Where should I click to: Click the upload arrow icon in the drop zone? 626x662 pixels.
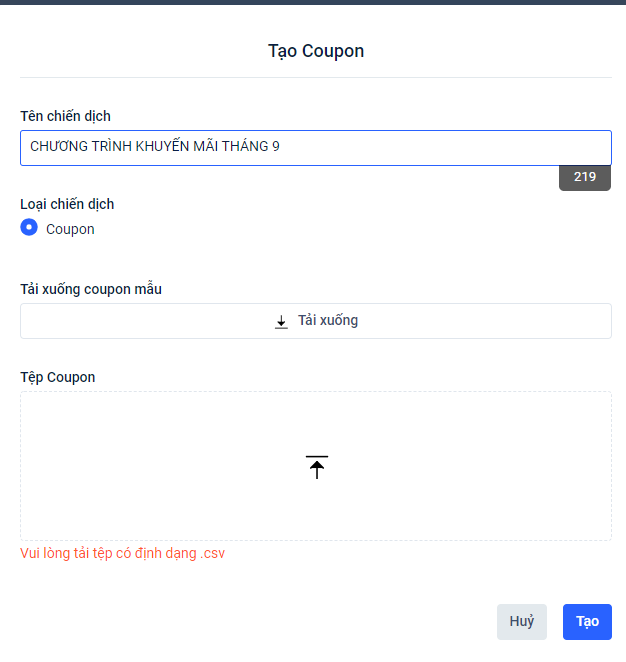point(317,467)
